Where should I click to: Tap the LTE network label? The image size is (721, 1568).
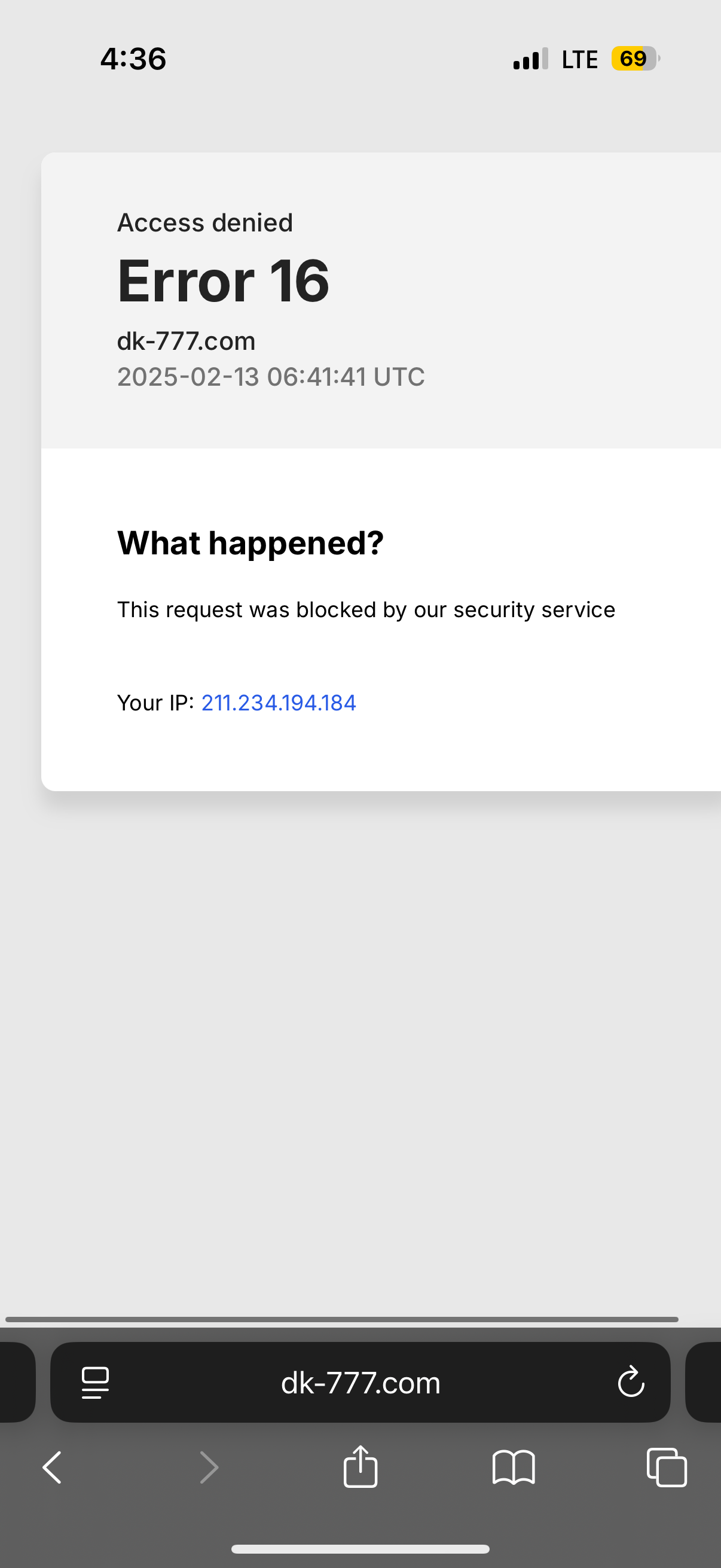click(579, 59)
